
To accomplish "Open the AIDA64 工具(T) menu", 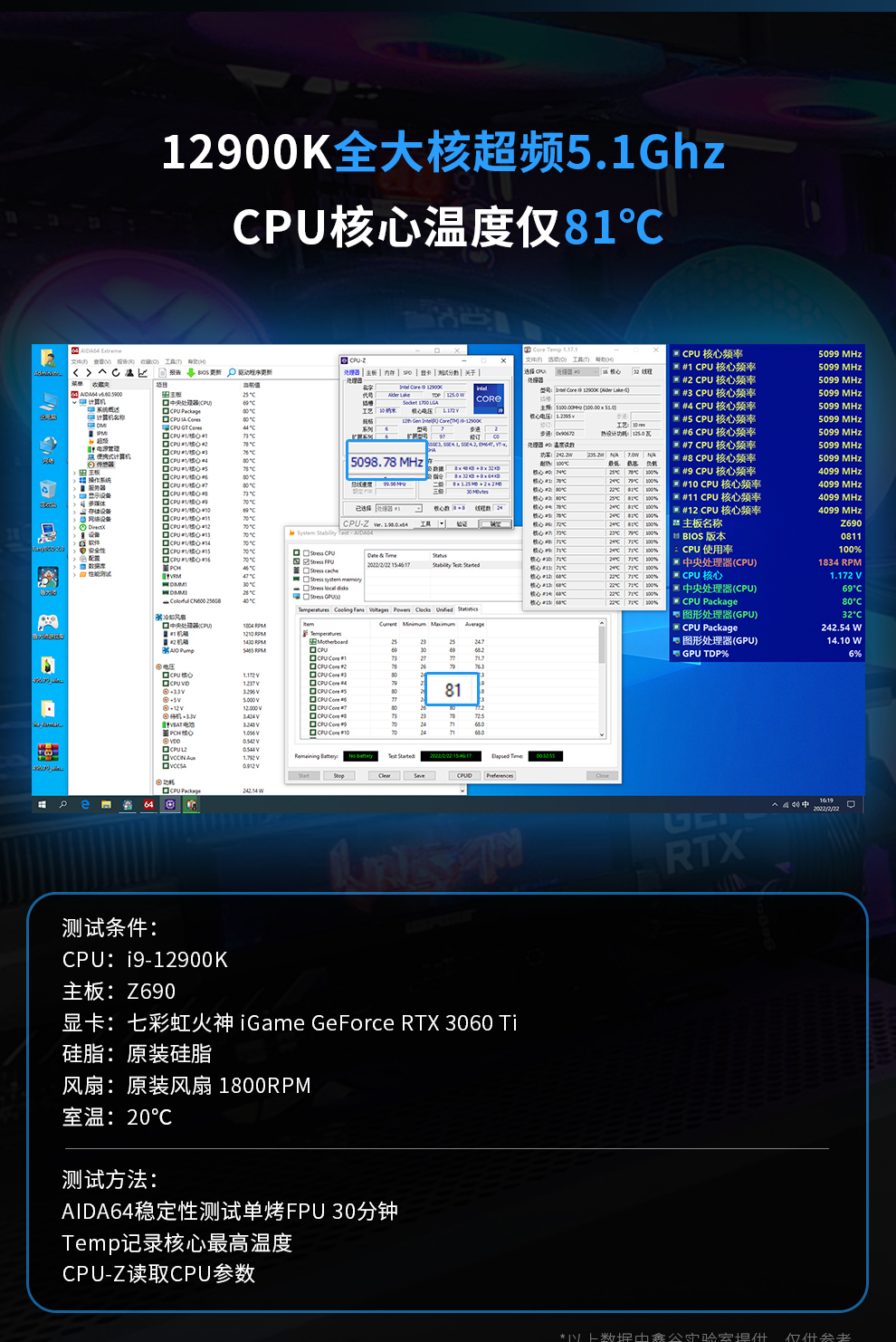I will (173, 361).
